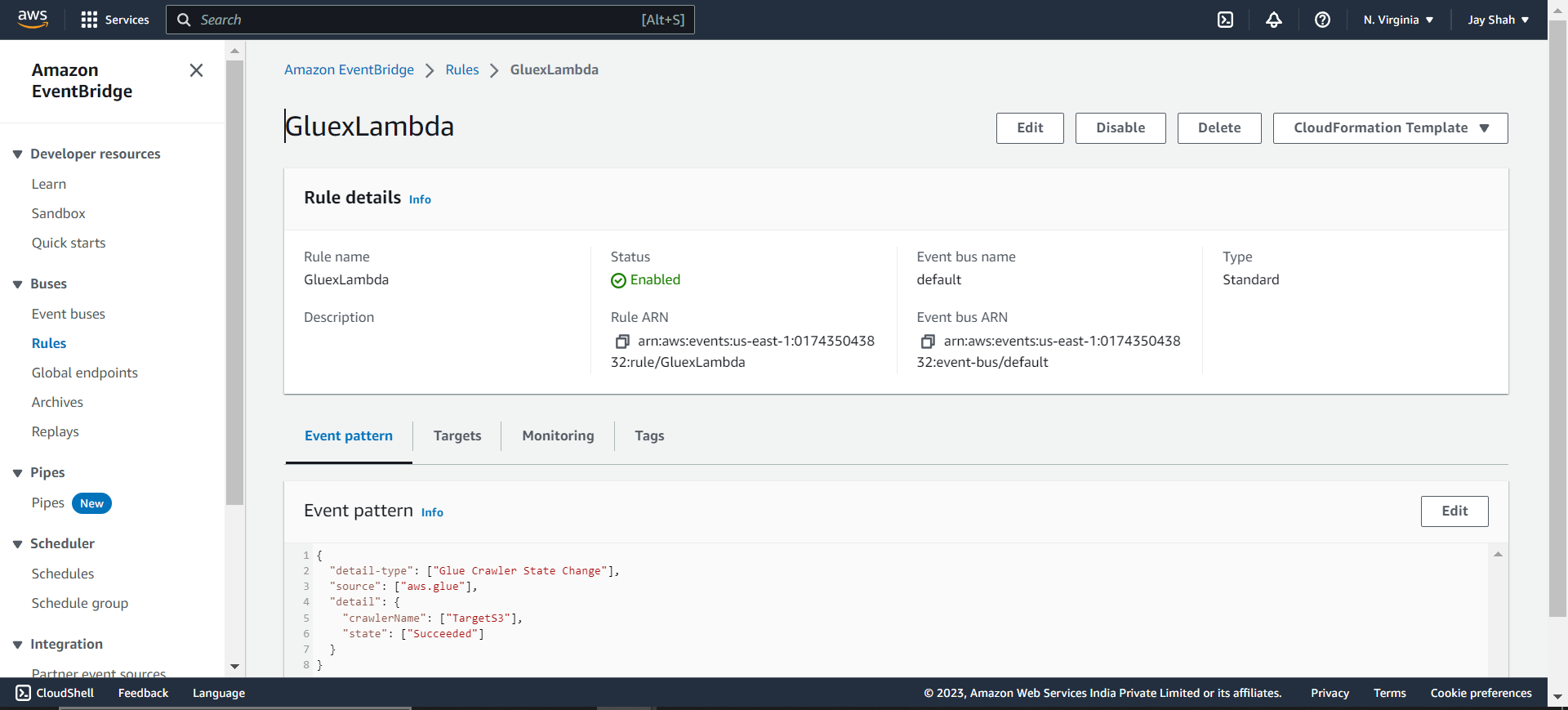Switch to the Event pattern tab
Viewport: 1568px width, 710px height.
coord(349,436)
